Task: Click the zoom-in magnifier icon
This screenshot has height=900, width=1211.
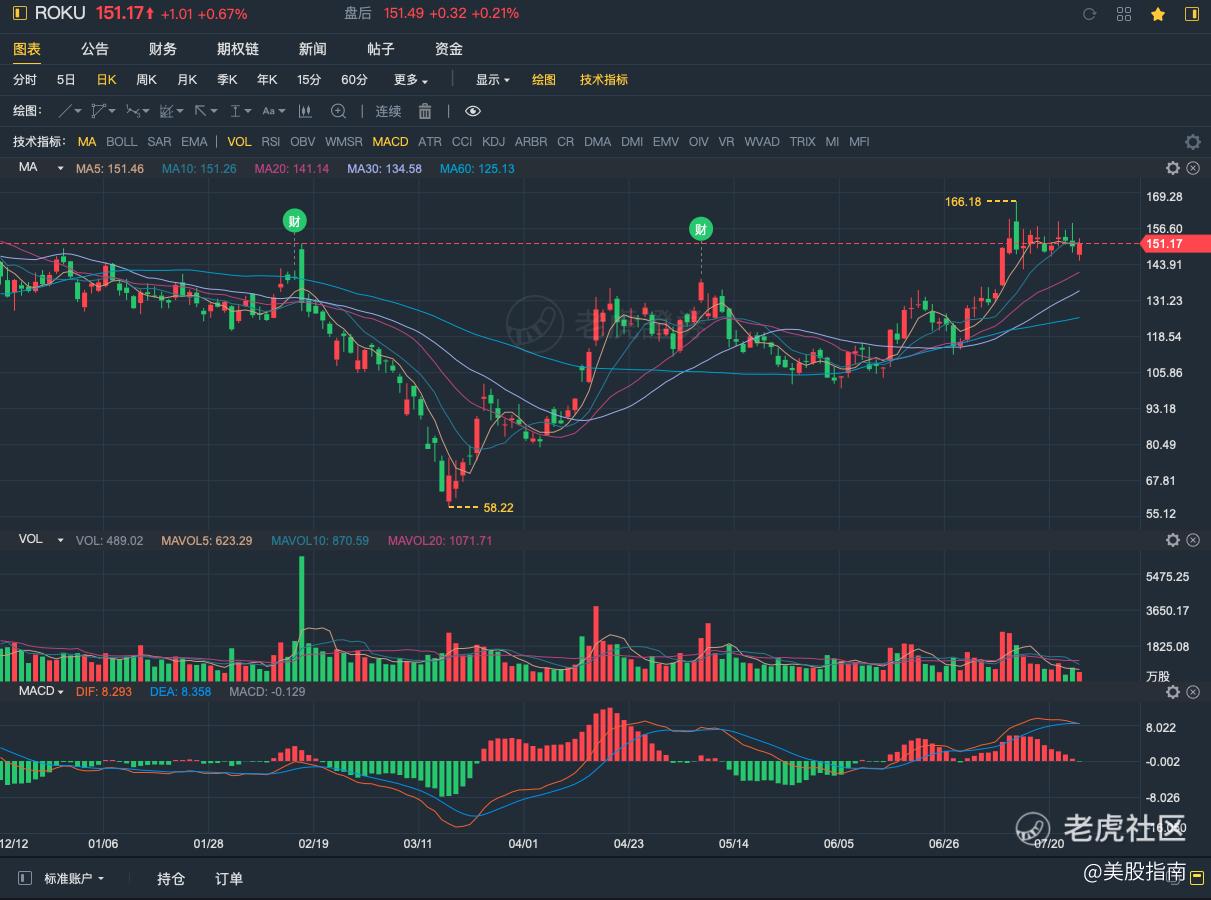Action: (338, 111)
